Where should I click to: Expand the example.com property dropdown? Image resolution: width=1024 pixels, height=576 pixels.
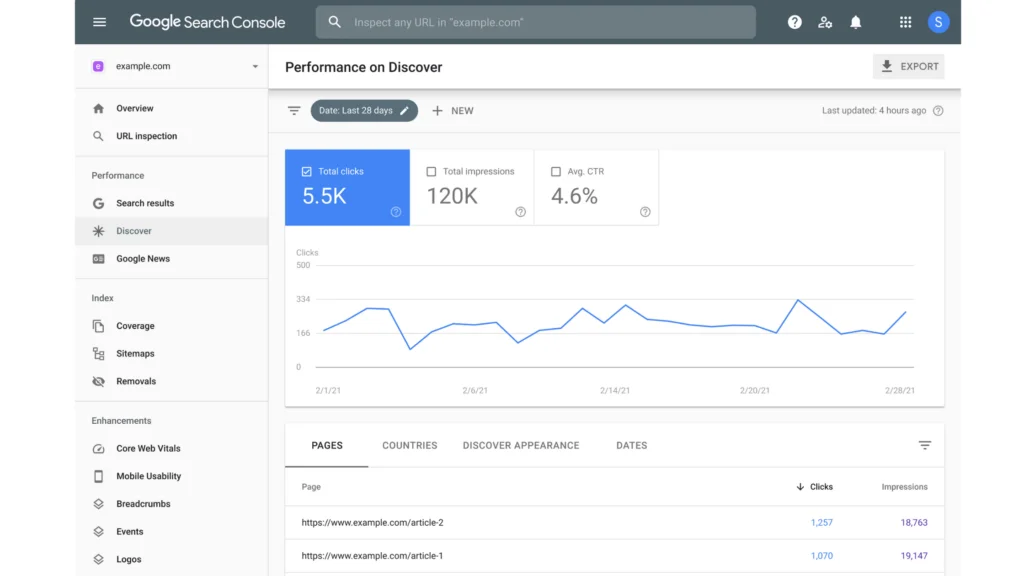tap(255, 66)
